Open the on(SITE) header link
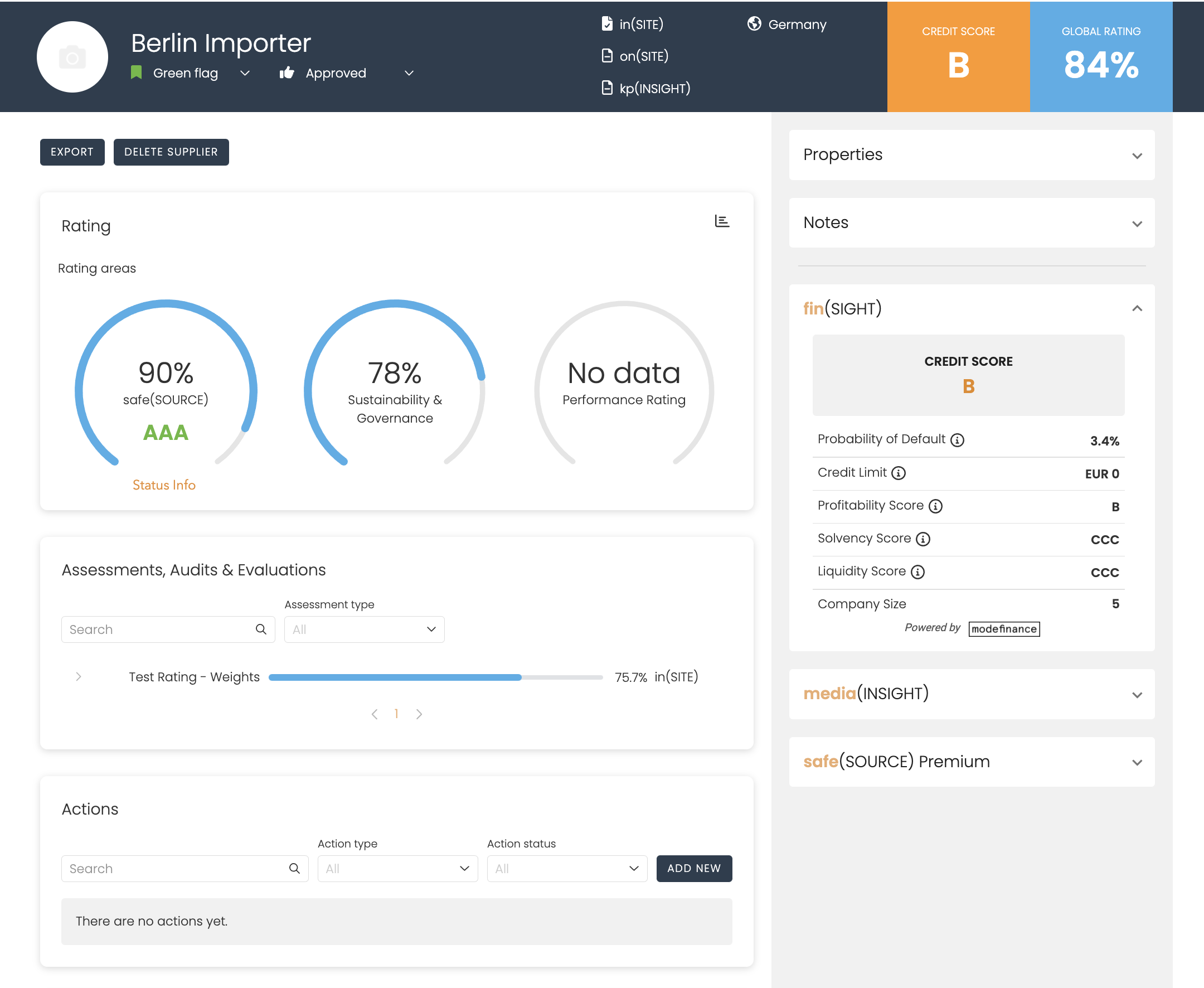 point(644,56)
